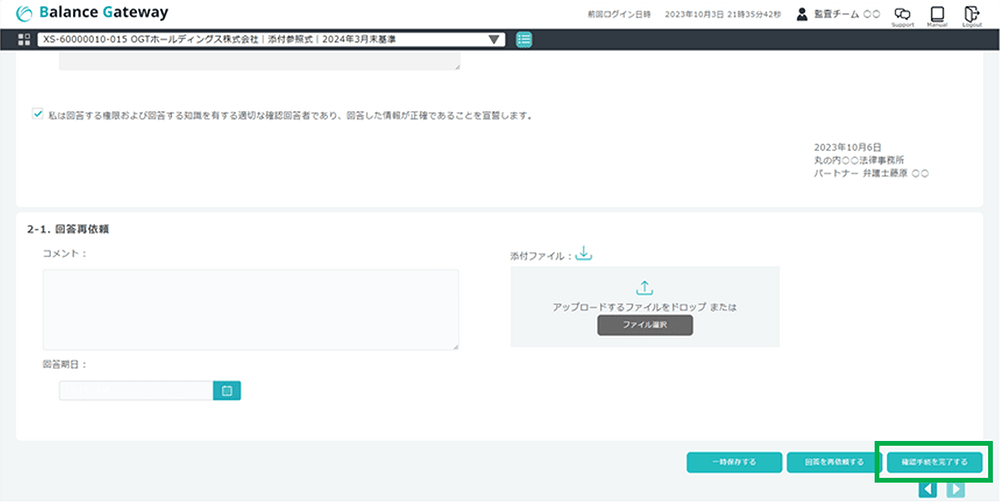Click the 回答期日 date input field

[136, 390]
